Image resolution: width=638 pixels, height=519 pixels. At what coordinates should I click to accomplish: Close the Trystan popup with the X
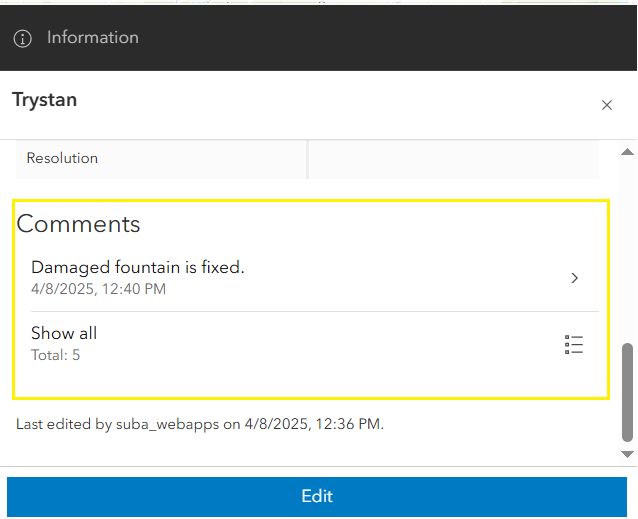point(607,105)
